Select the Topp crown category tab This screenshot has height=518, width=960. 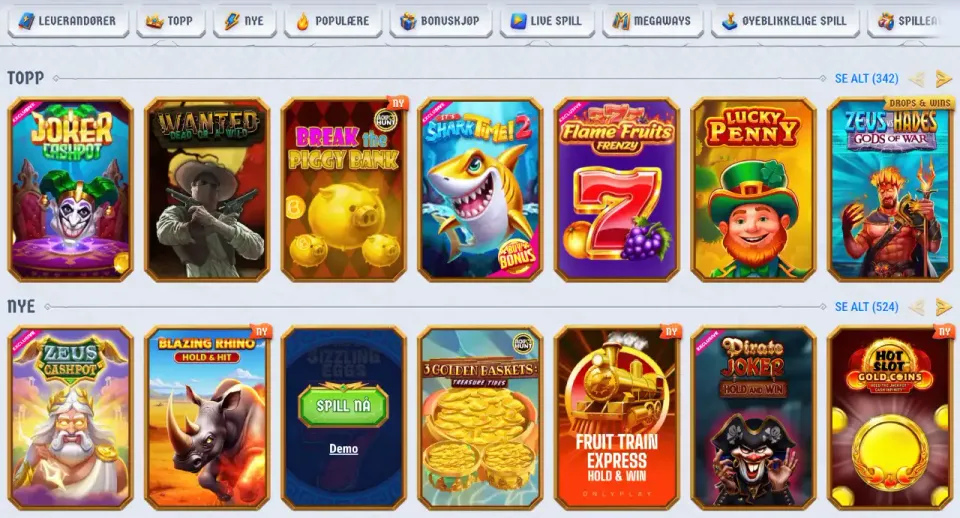click(x=170, y=21)
